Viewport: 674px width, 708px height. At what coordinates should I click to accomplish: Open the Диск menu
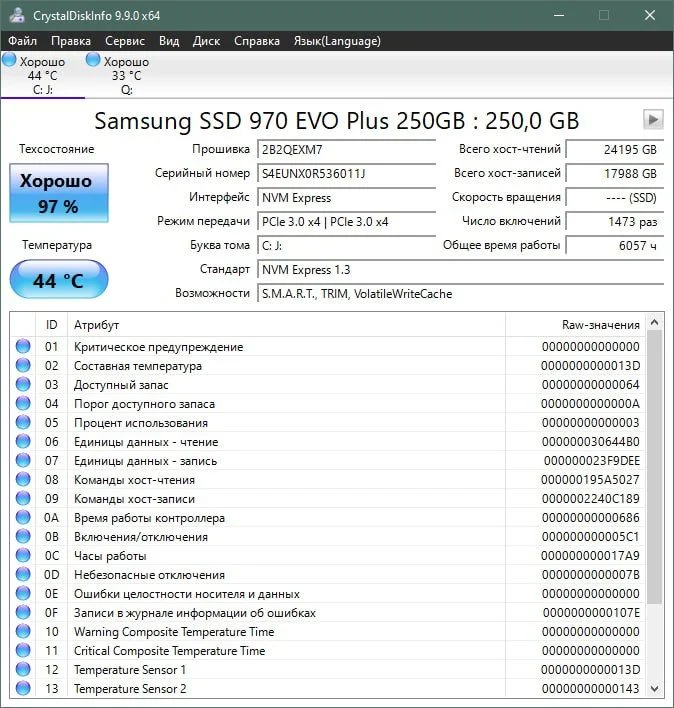(206, 41)
